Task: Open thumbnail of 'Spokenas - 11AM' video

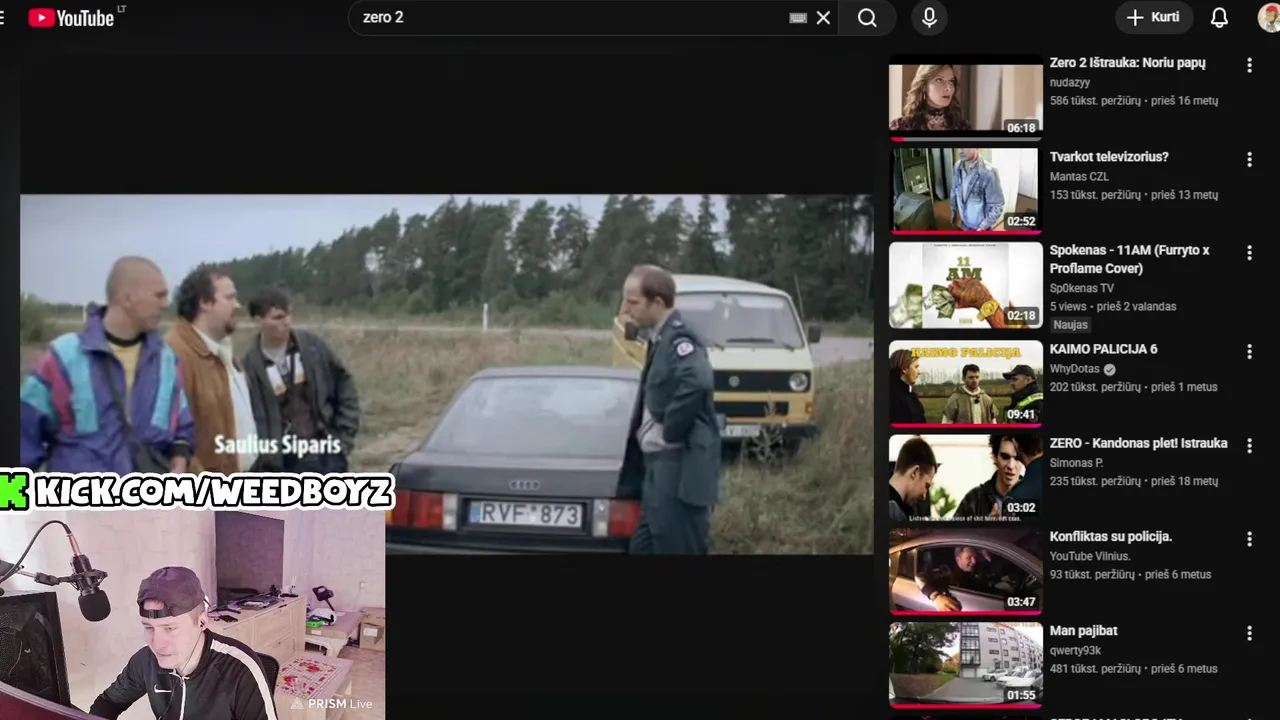Action: (x=965, y=284)
